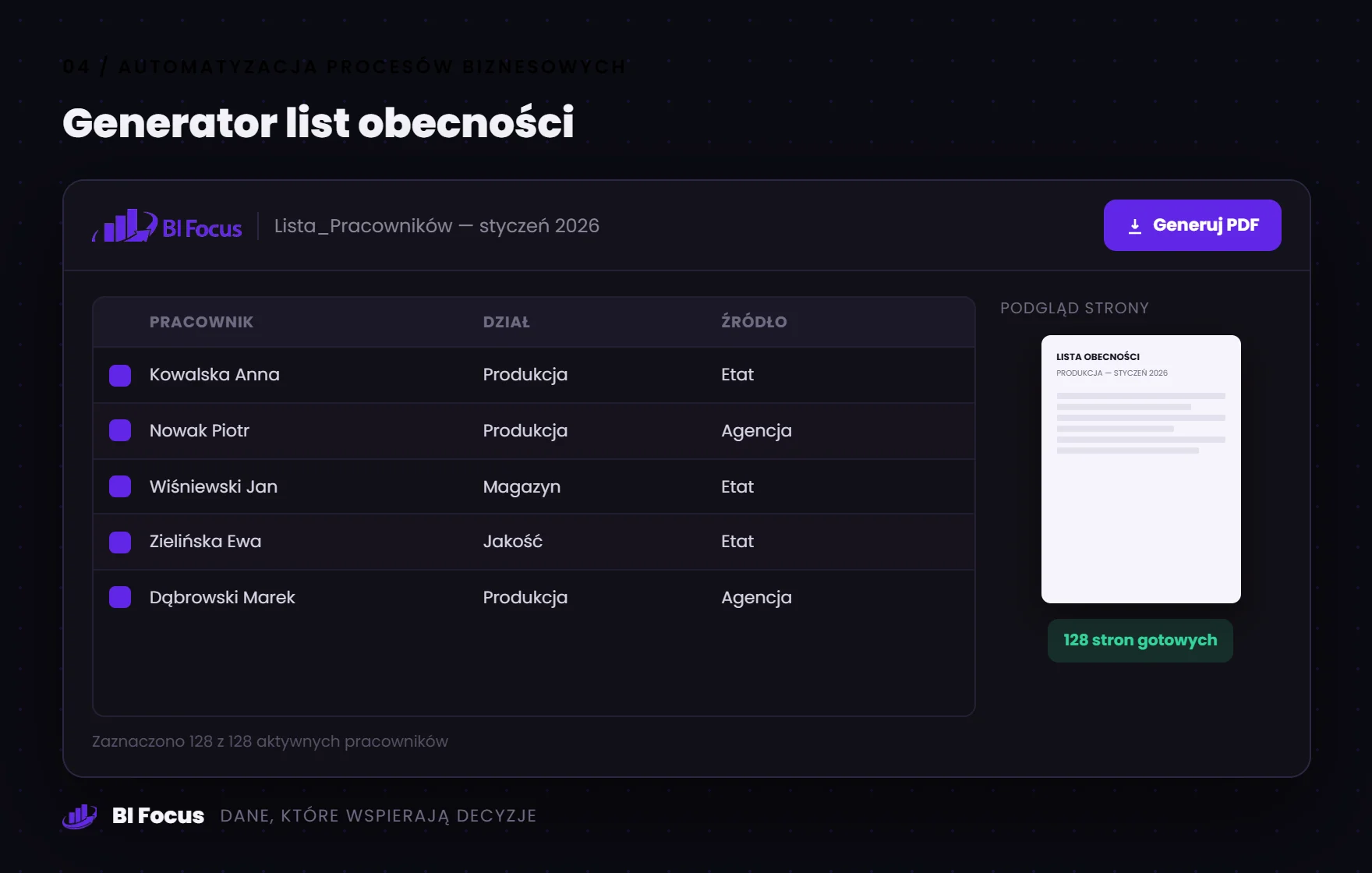
Task: Click the 'DANE, KTÓRE WSPIERAJĄ DECYZJE' tagline
Action: tap(378, 816)
